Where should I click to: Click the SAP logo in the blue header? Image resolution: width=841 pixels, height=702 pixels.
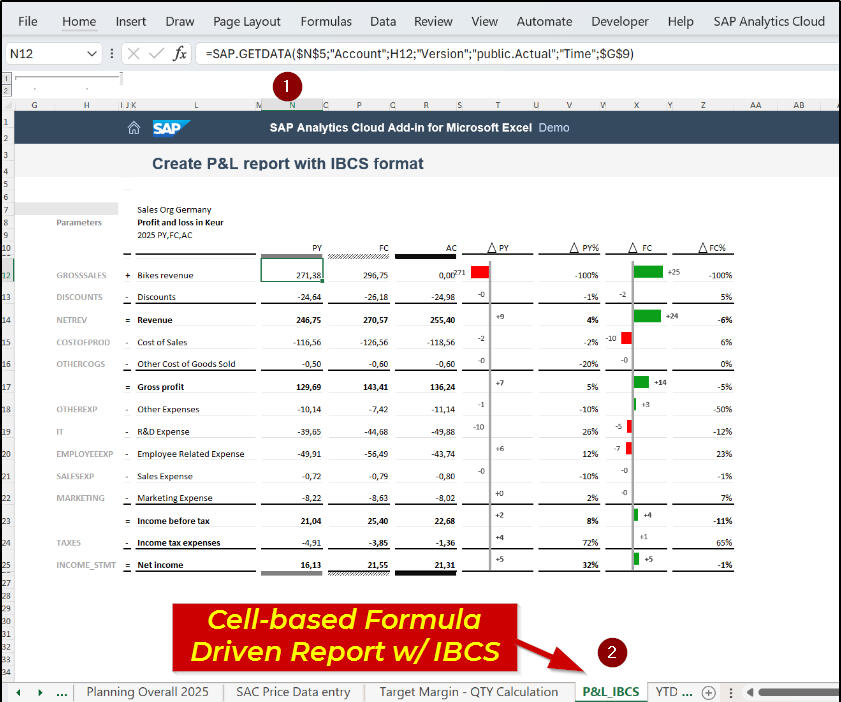(171, 127)
